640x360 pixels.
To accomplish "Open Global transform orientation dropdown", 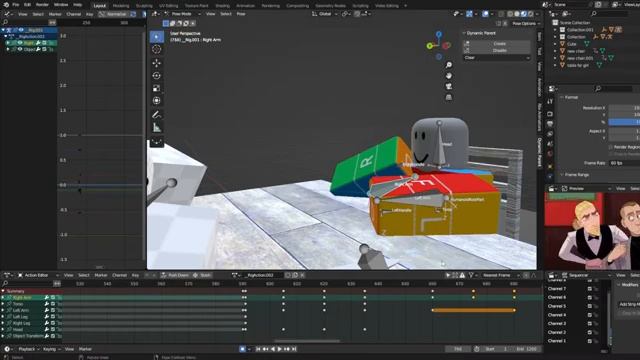I will pyautogui.click(x=325, y=14).
